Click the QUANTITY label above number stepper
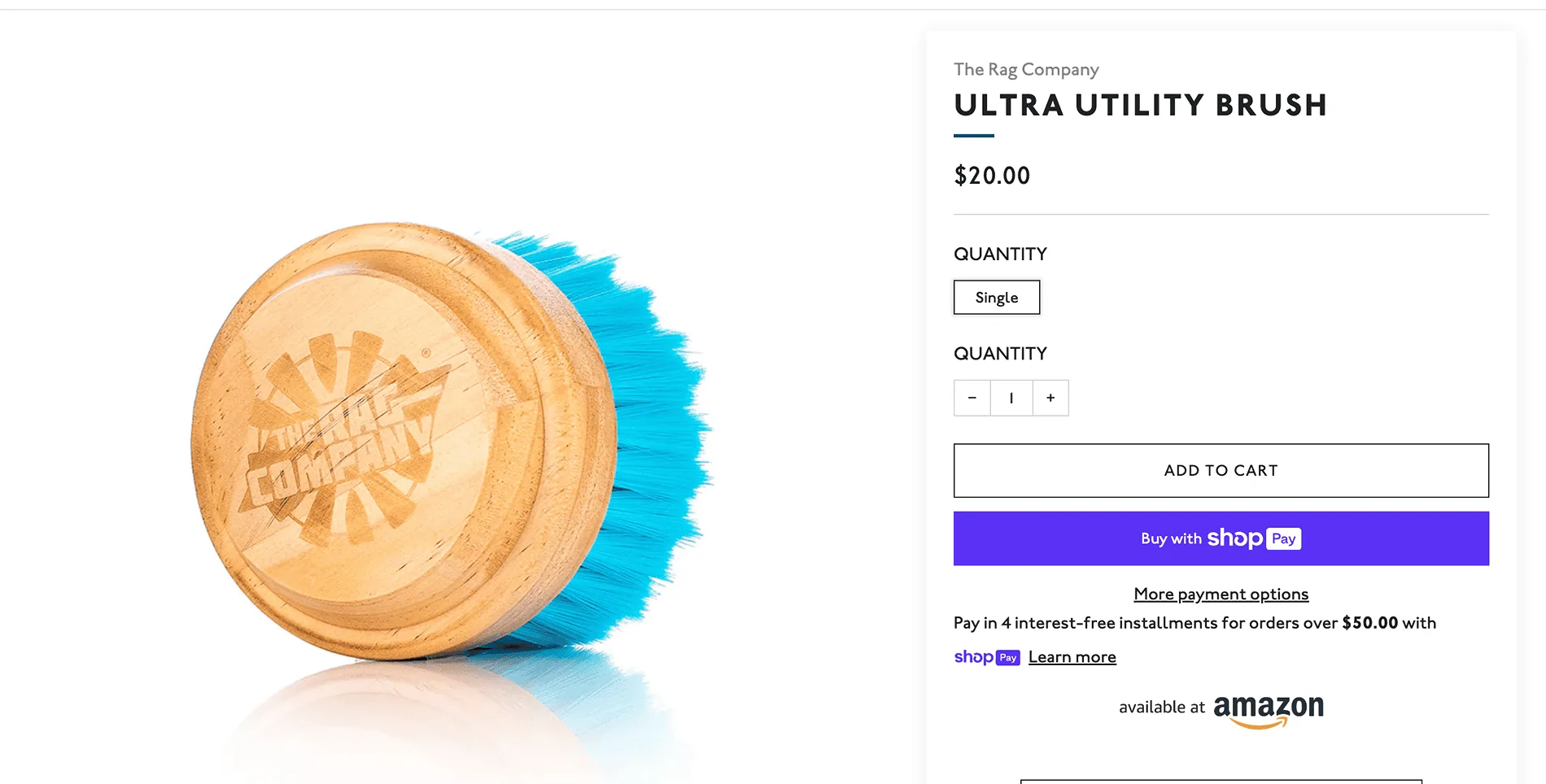 coord(1000,354)
